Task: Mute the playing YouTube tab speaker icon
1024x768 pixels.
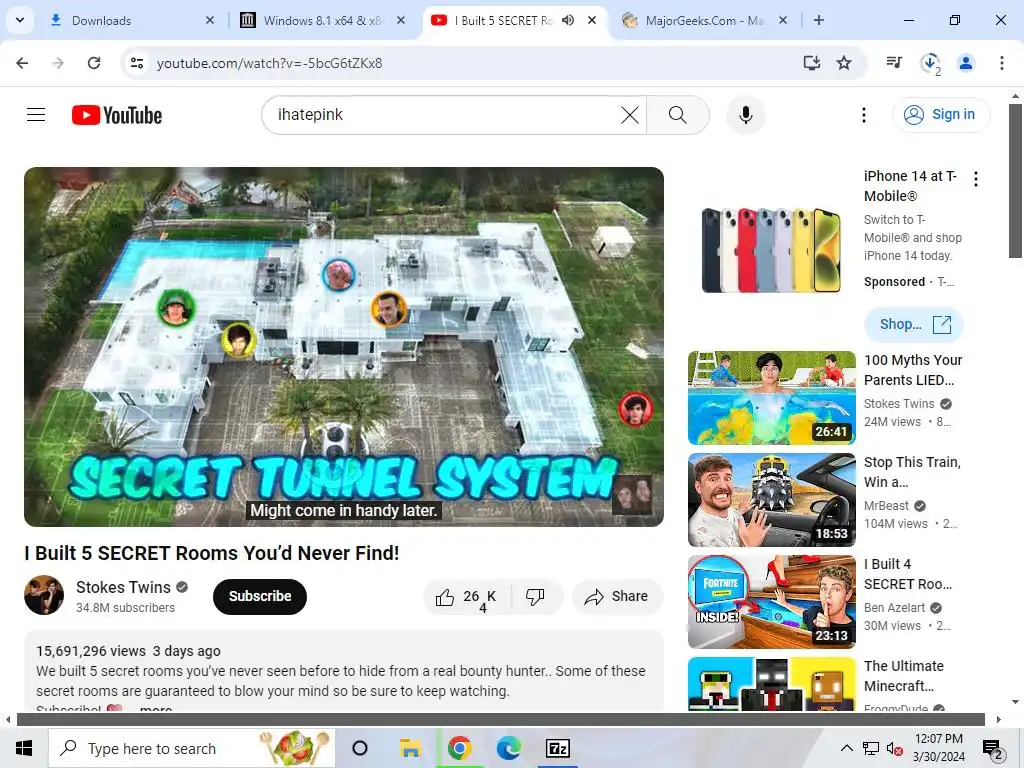Action: point(568,20)
